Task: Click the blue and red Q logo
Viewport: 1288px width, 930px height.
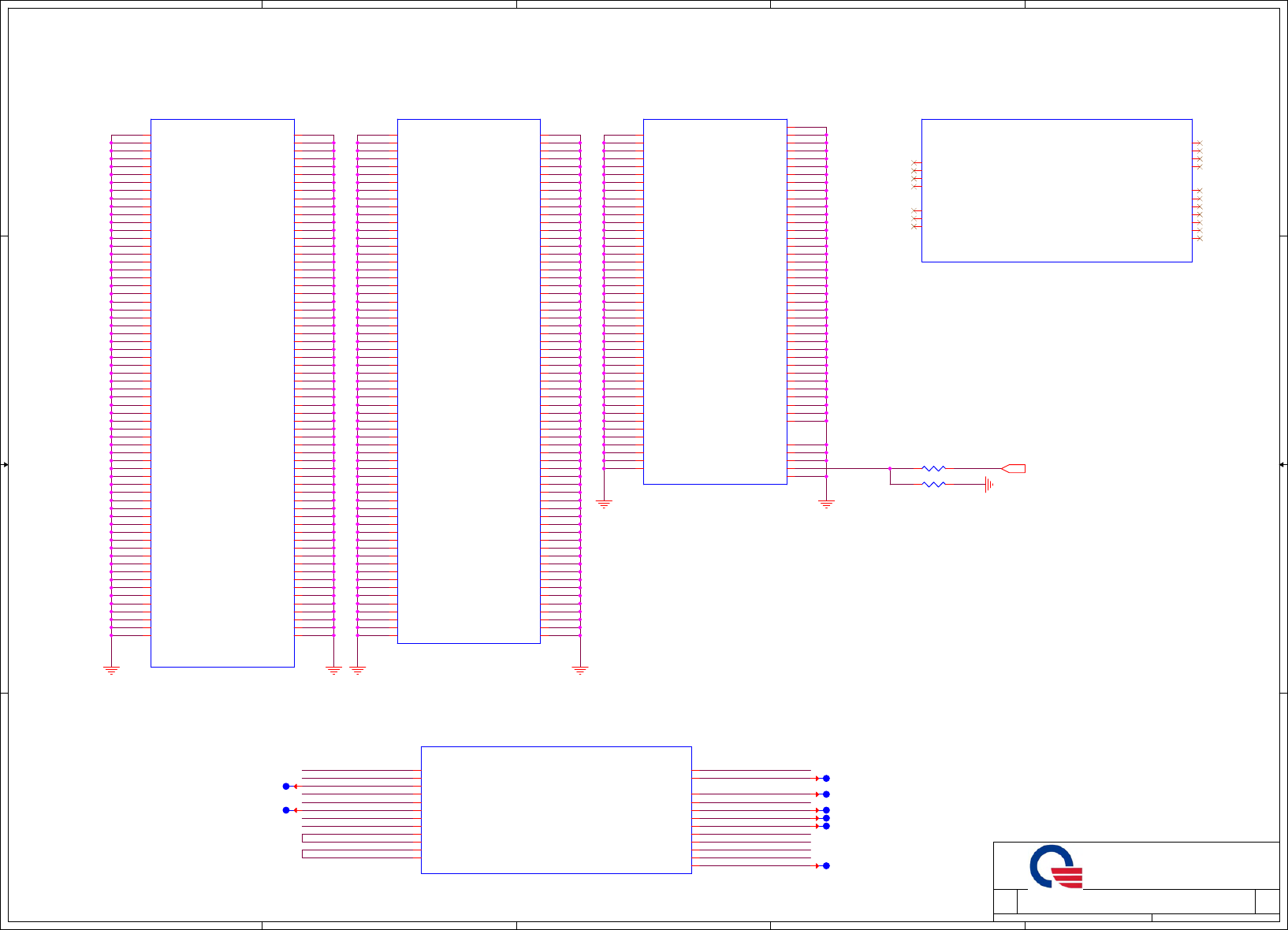Action: point(1056,867)
